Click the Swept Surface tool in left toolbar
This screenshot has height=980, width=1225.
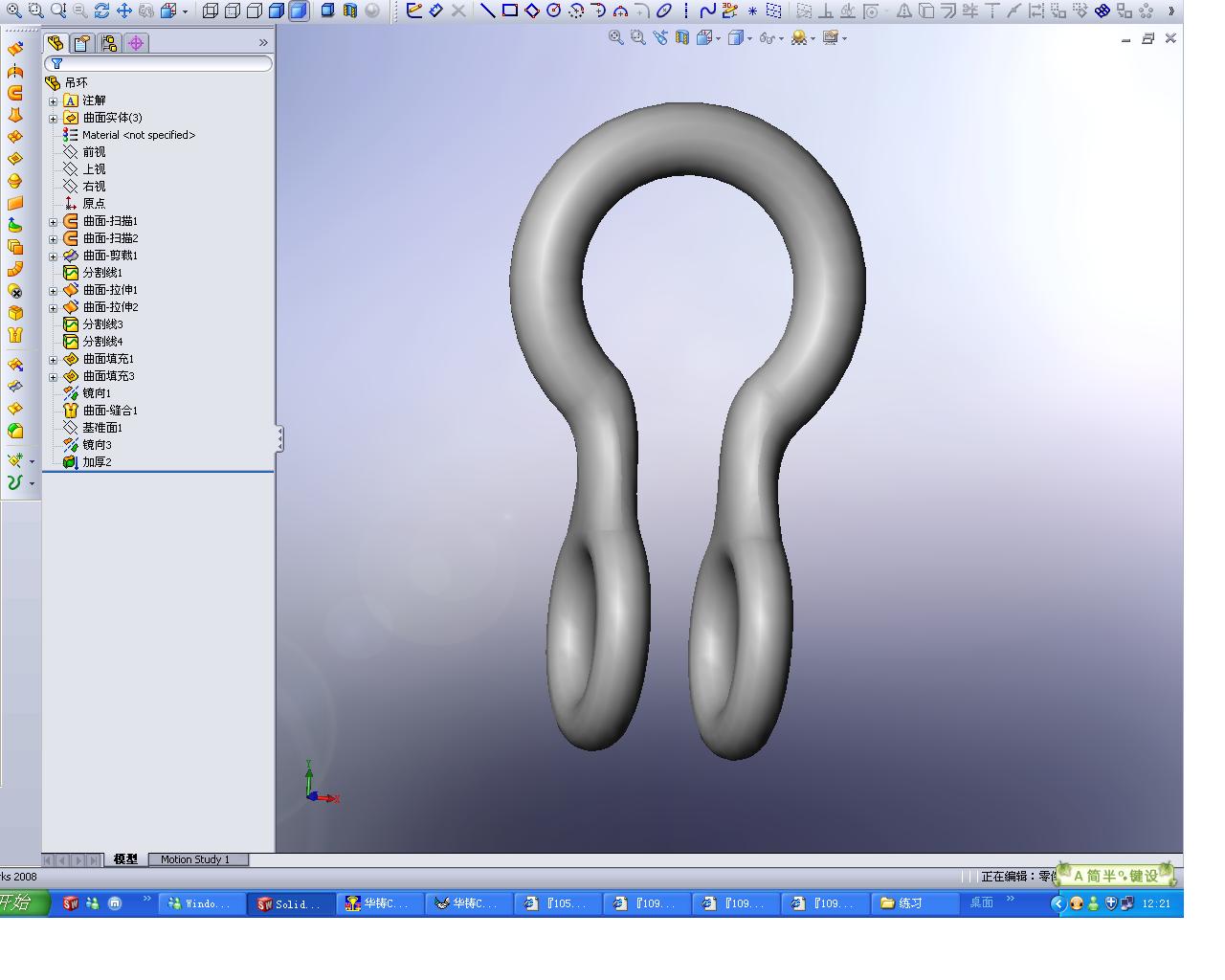point(15,93)
